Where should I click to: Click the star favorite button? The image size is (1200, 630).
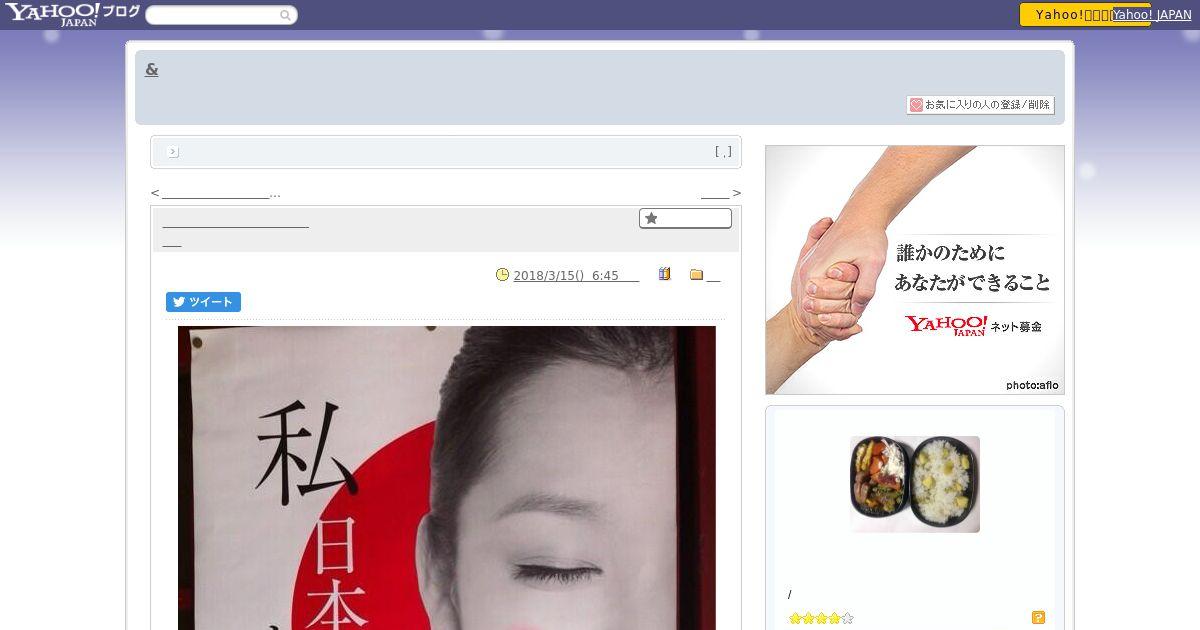(685, 218)
